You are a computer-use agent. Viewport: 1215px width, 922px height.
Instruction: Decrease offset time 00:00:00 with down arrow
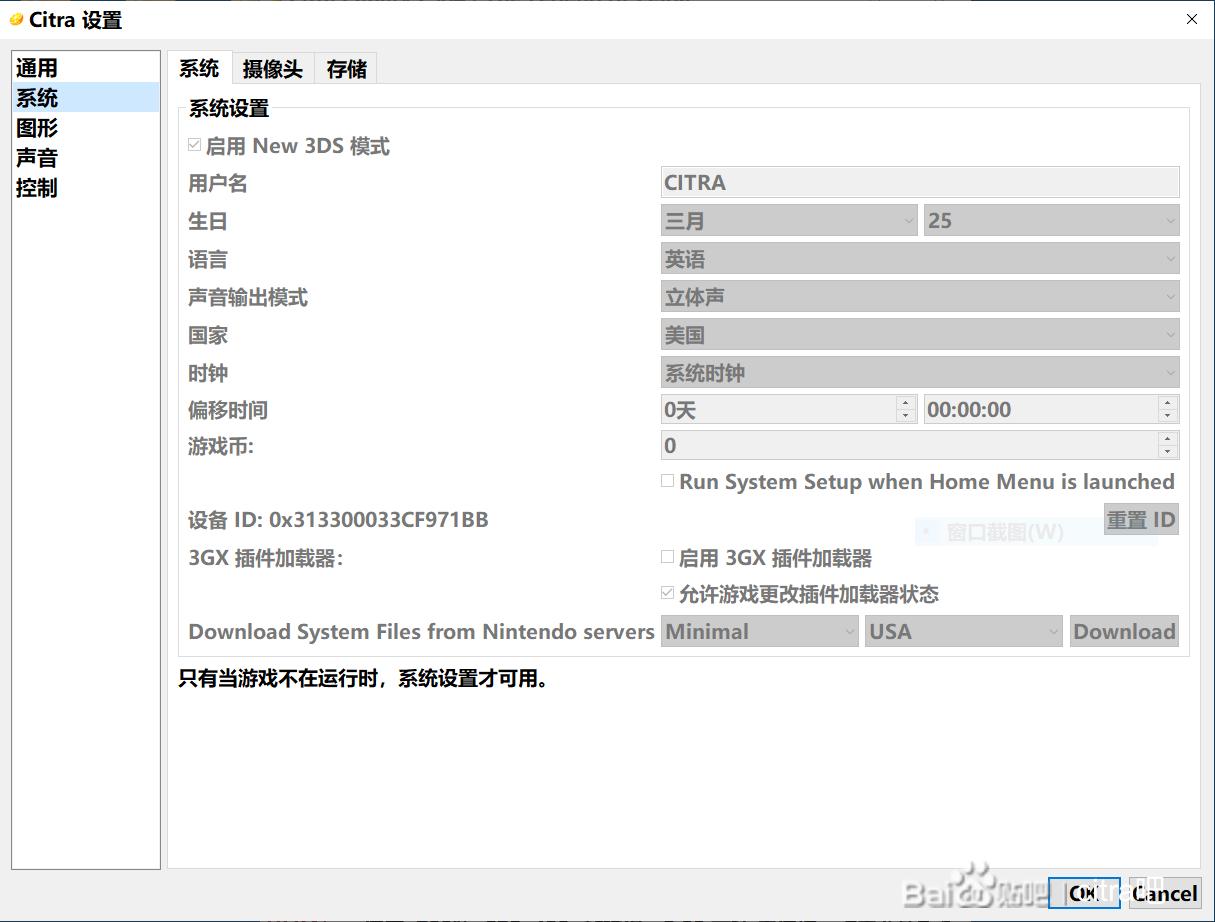(x=1168, y=416)
